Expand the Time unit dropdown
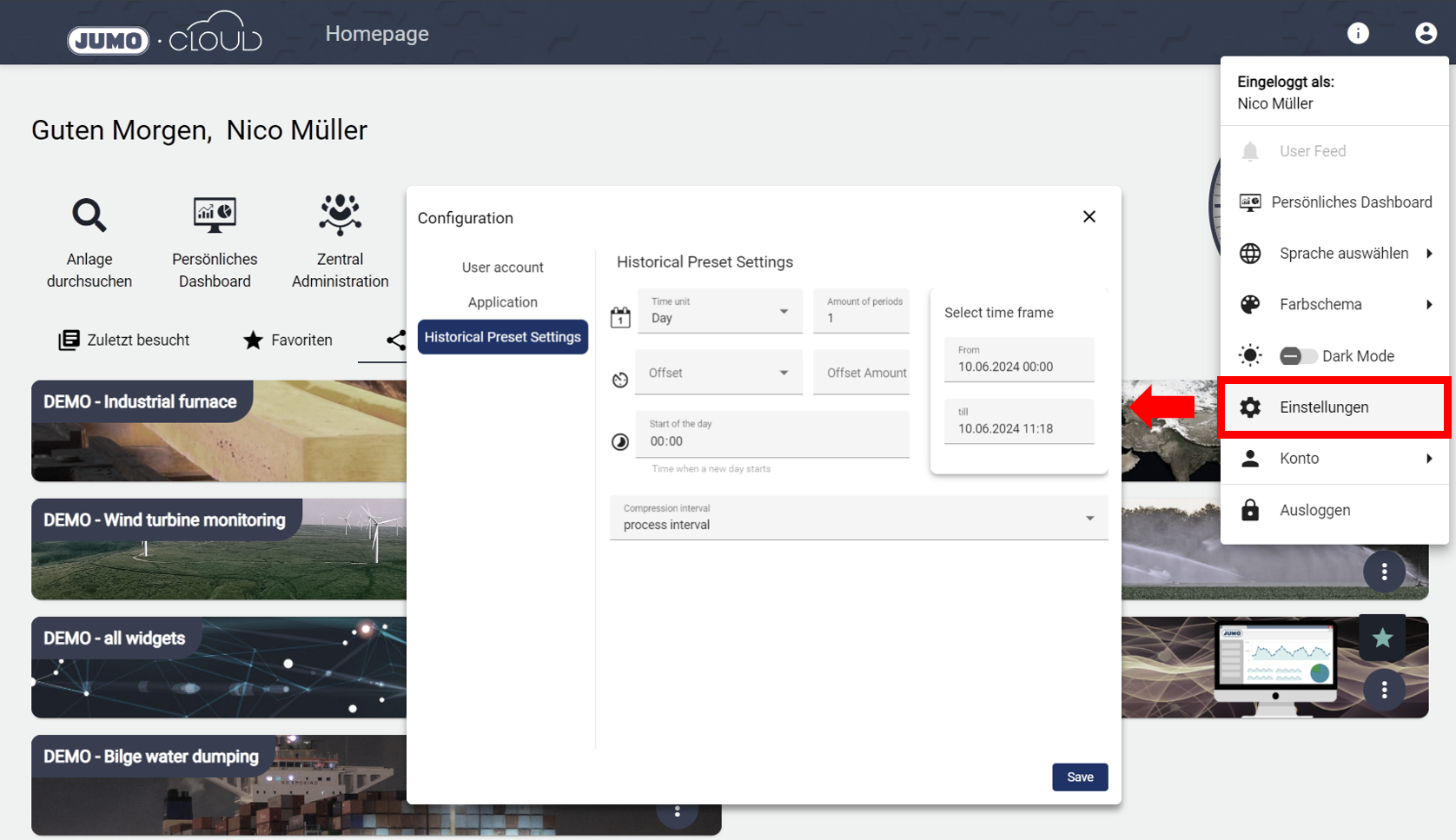The image size is (1456, 840). (x=719, y=311)
